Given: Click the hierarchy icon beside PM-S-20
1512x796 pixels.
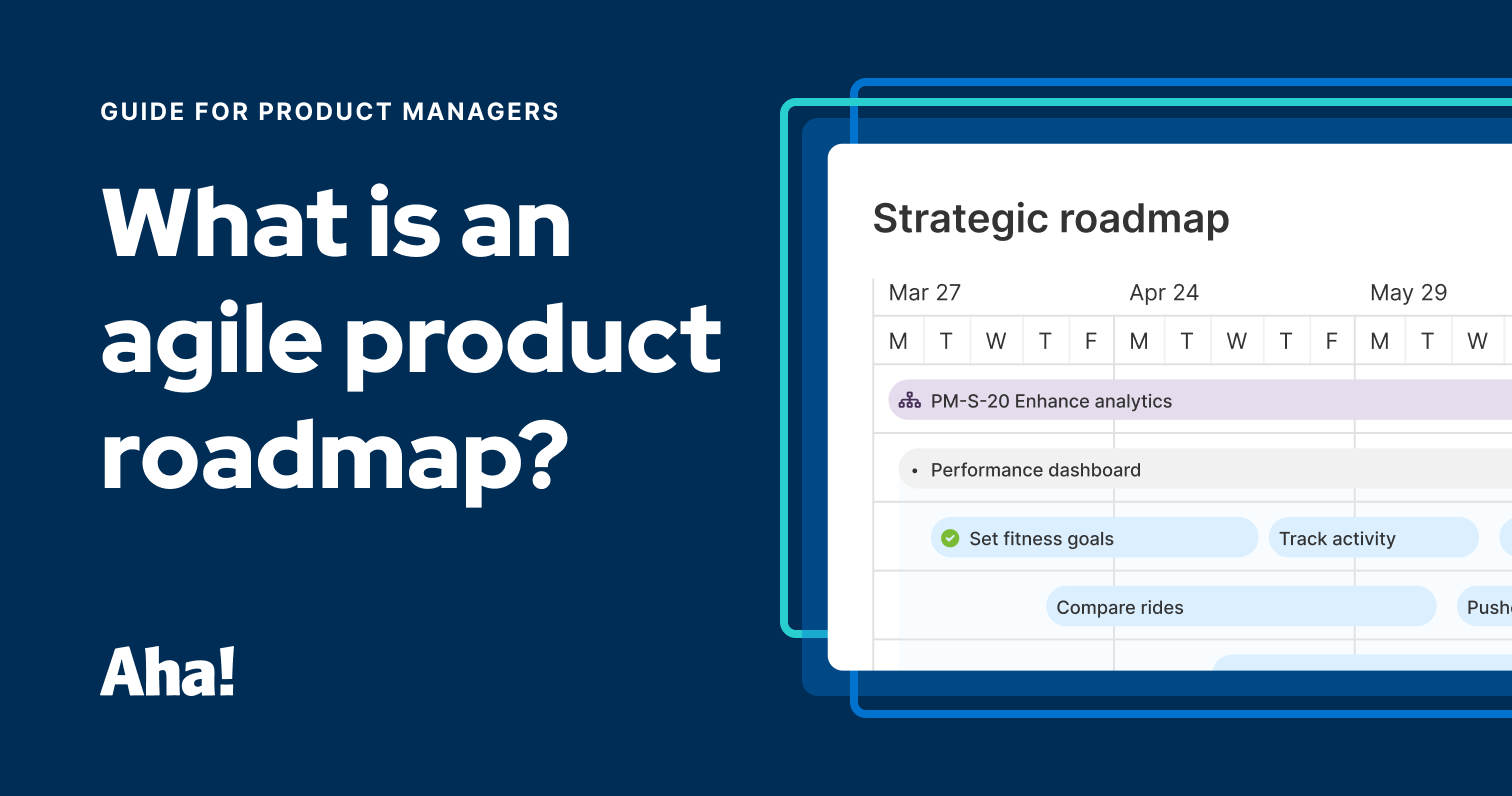Looking at the screenshot, I should coord(909,400).
